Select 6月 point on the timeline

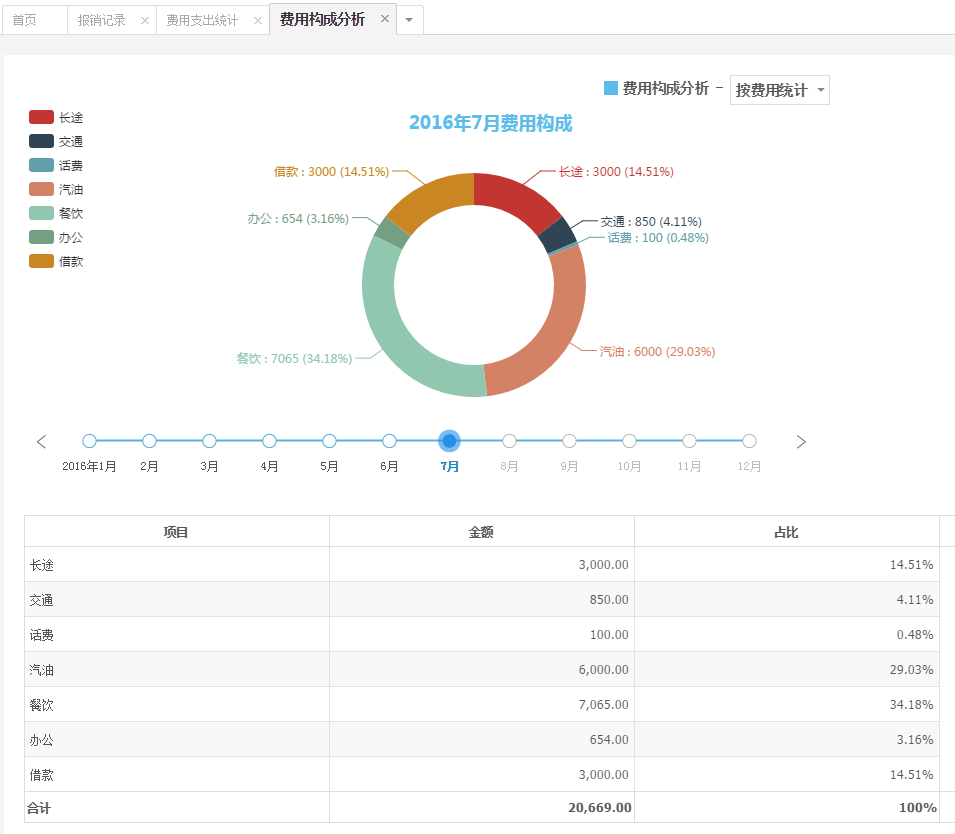[390, 441]
